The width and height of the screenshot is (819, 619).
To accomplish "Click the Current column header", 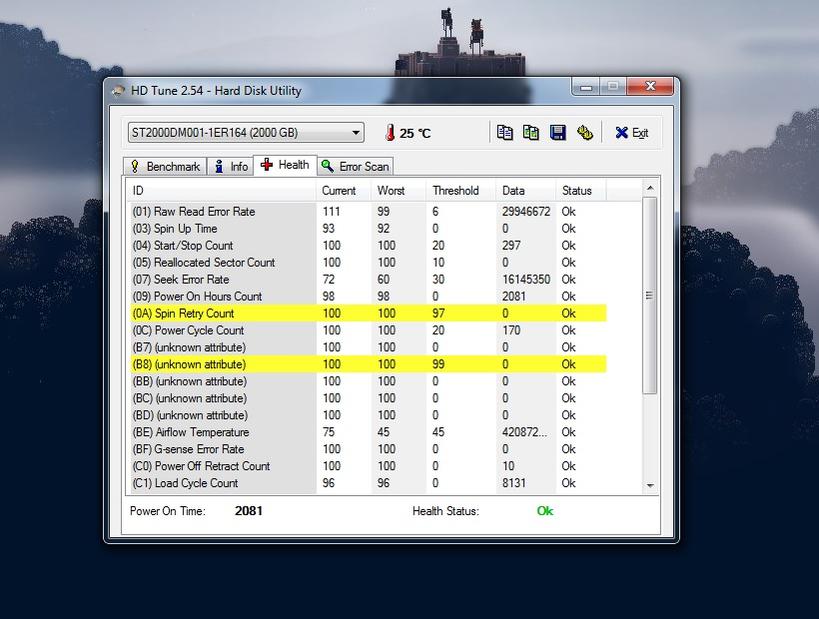I will (343, 191).
